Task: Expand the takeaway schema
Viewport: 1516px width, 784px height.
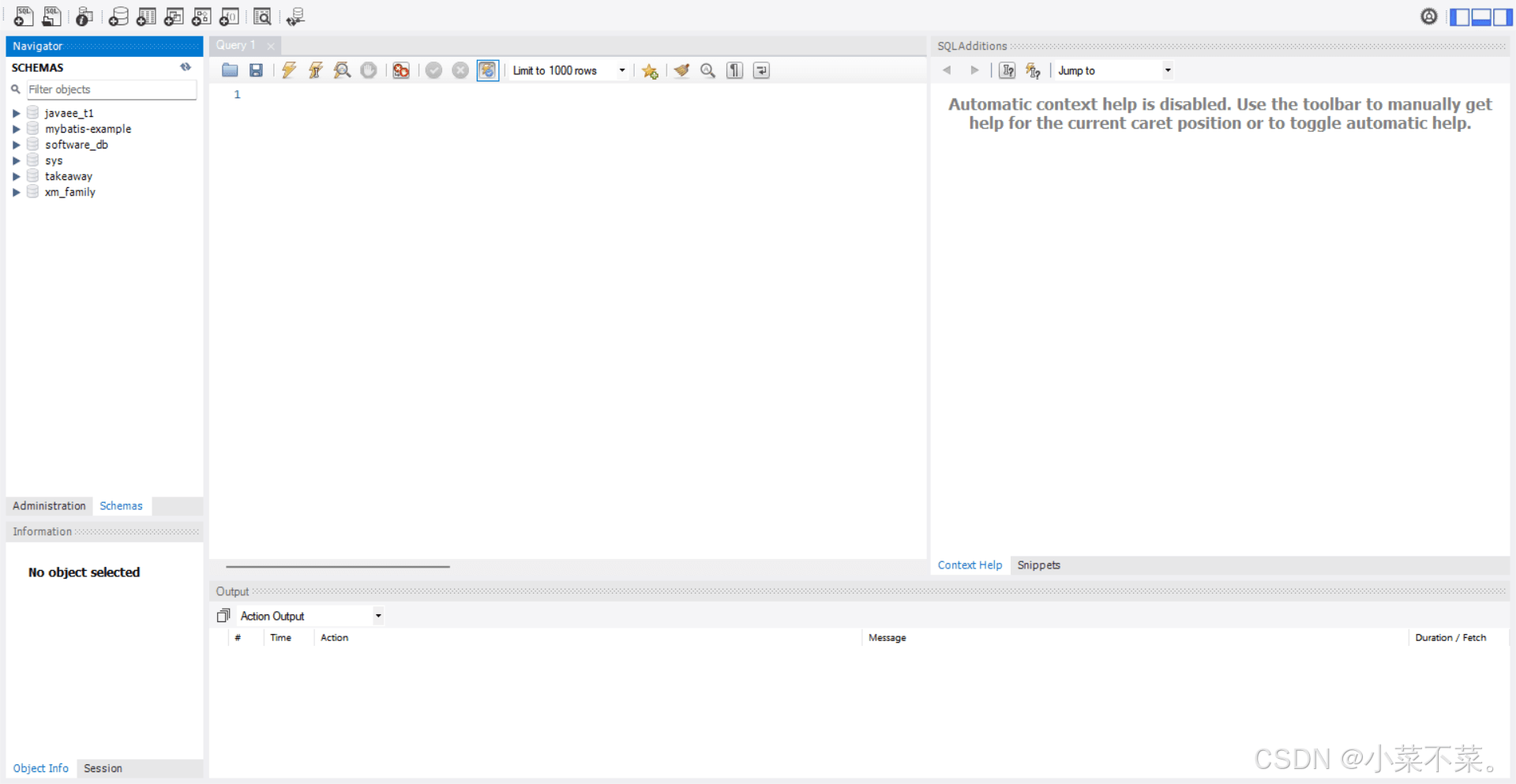Action: coord(16,176)
